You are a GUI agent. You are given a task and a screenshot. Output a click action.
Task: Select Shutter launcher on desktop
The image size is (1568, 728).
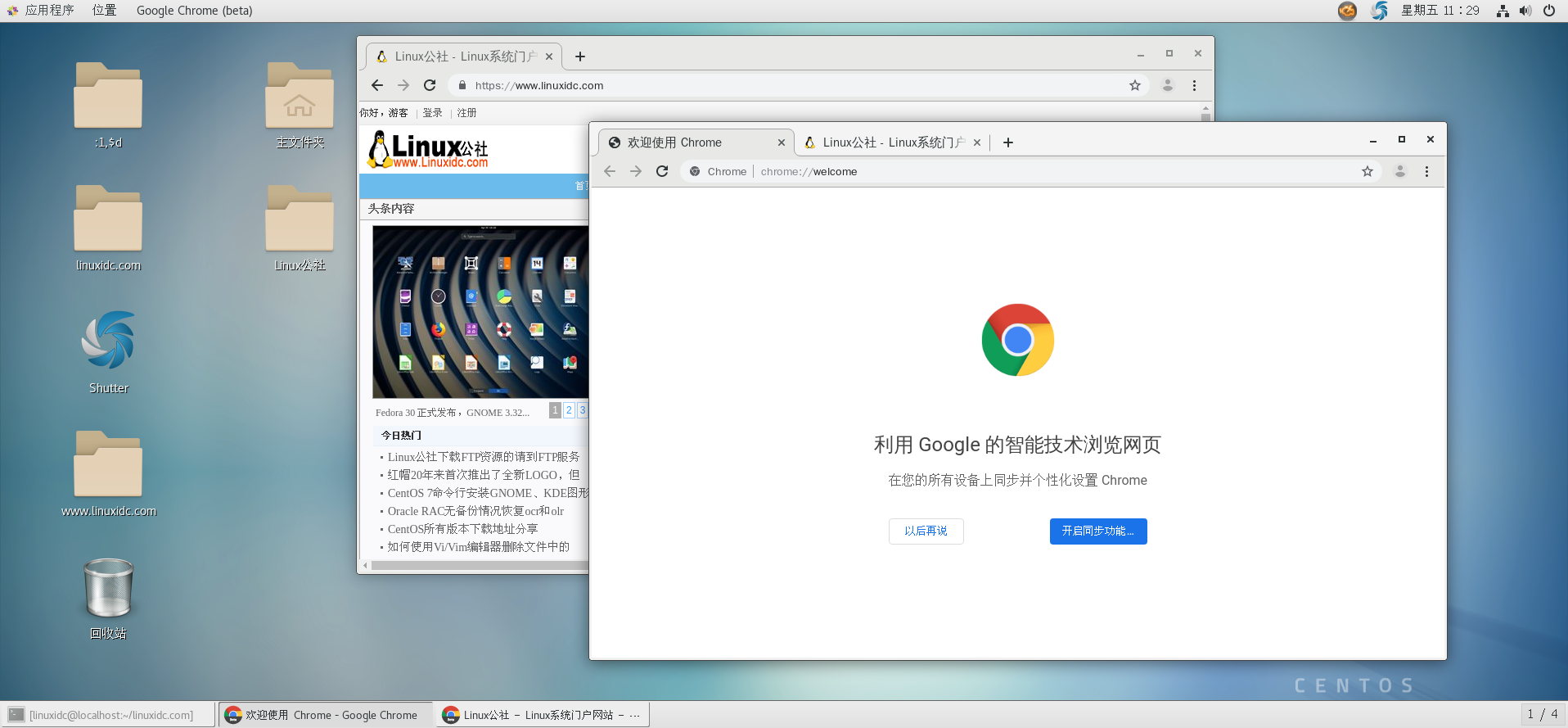[x=108, y=350]
